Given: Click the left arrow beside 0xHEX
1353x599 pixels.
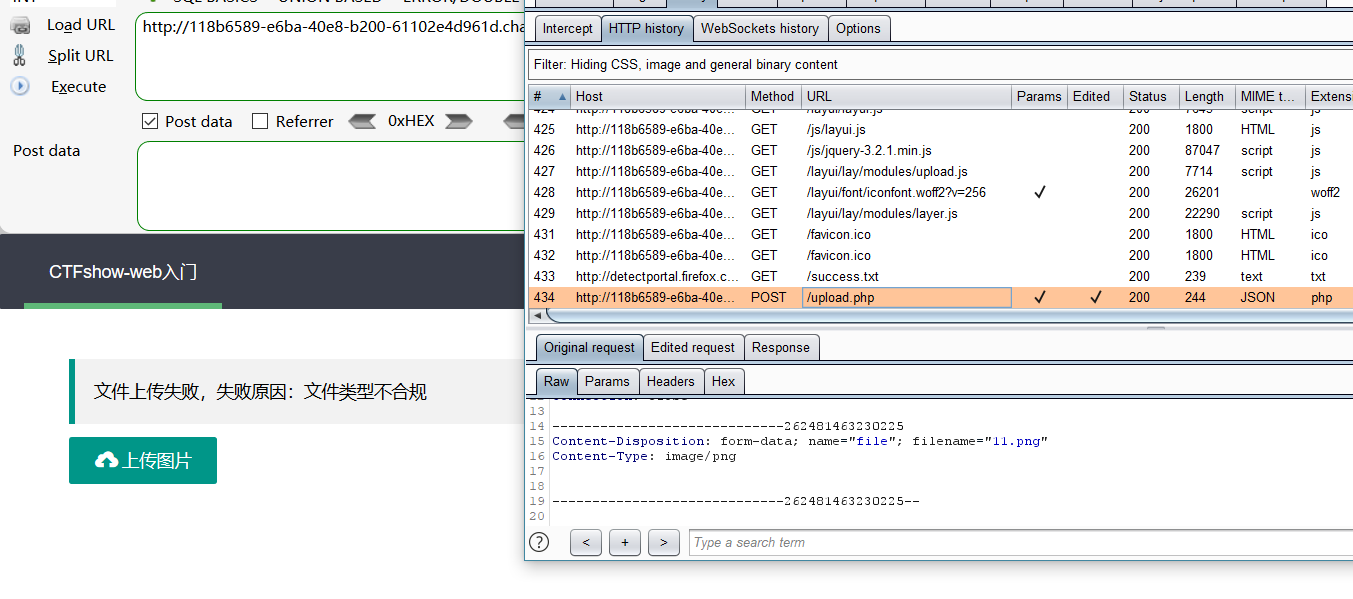Looking at the screenshot, I should click(363, 121).
